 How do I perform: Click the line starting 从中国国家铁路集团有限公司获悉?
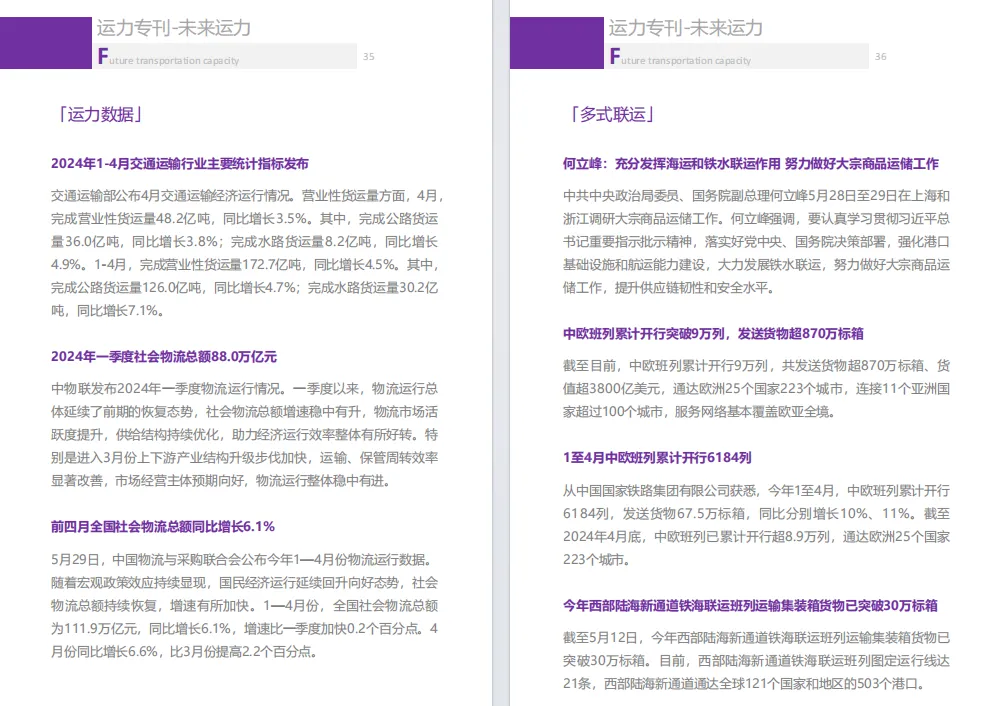[756, 490]
